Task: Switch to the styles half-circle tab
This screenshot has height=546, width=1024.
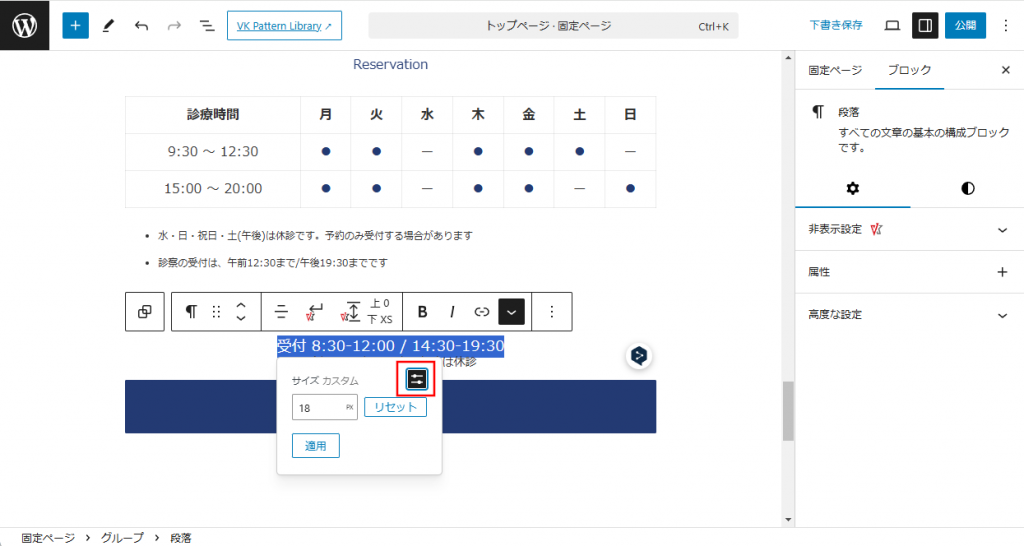Action: click(967, 188)
